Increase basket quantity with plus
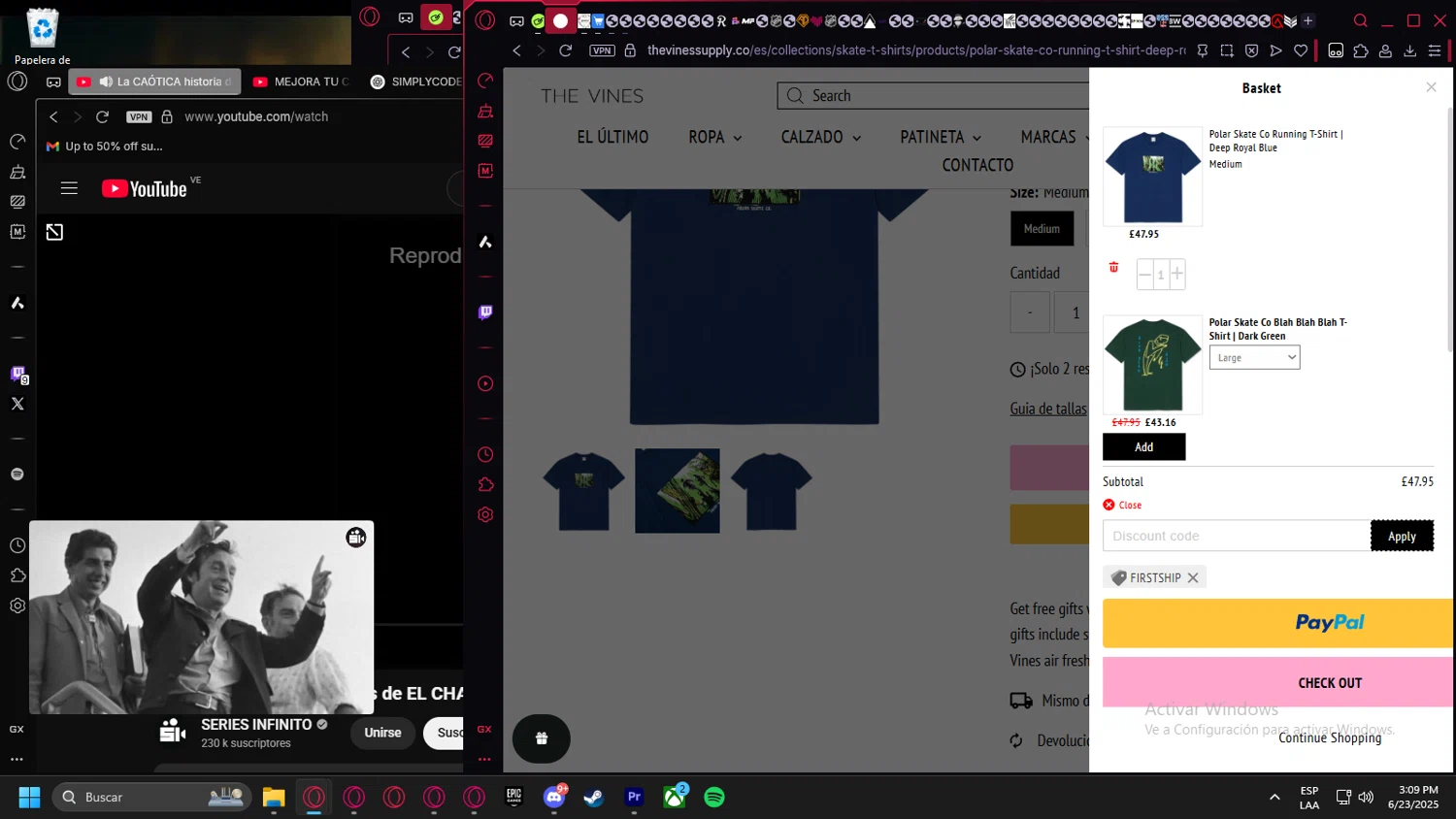 click(x=1177, y=274)
